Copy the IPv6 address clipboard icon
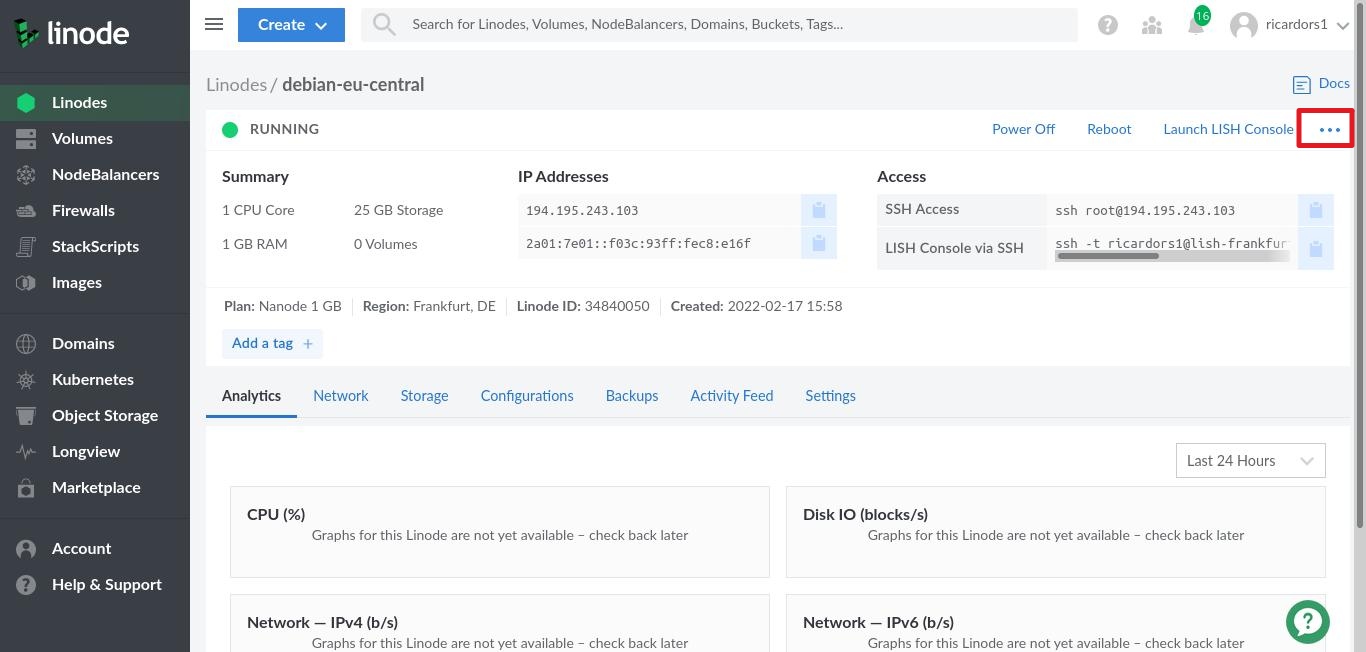Screen dimensions: 1366x652 pyautogui.click(x=819, y=243)
